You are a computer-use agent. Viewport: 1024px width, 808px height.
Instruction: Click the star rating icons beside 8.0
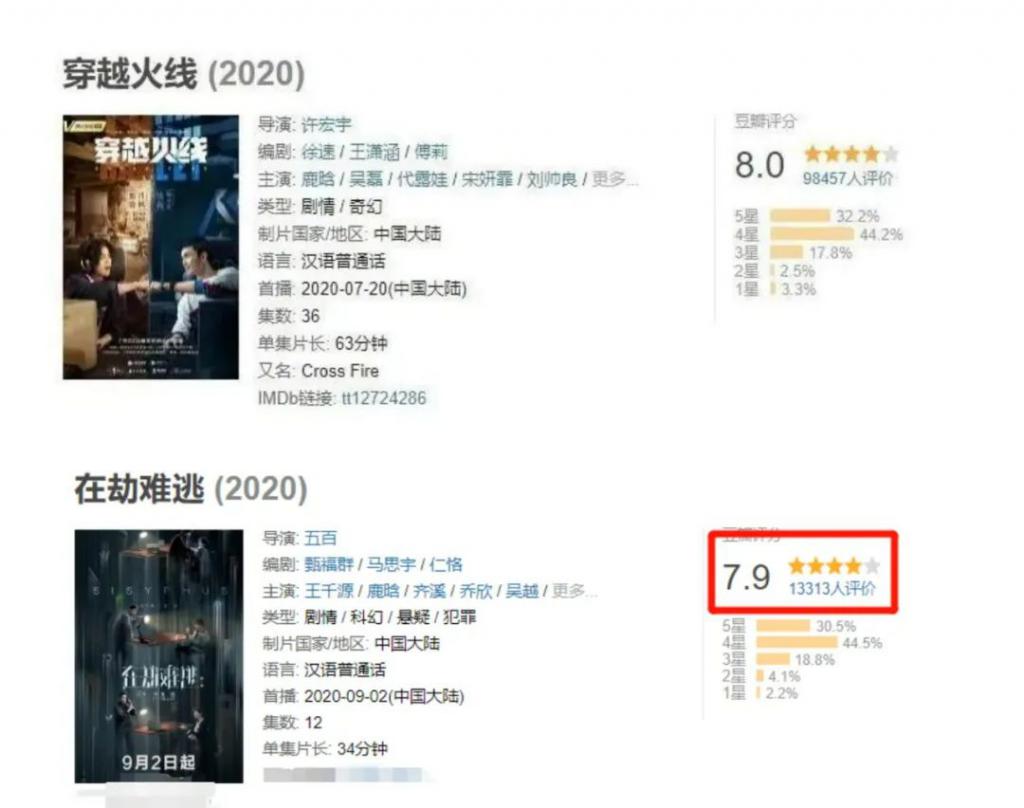(851, 154)
